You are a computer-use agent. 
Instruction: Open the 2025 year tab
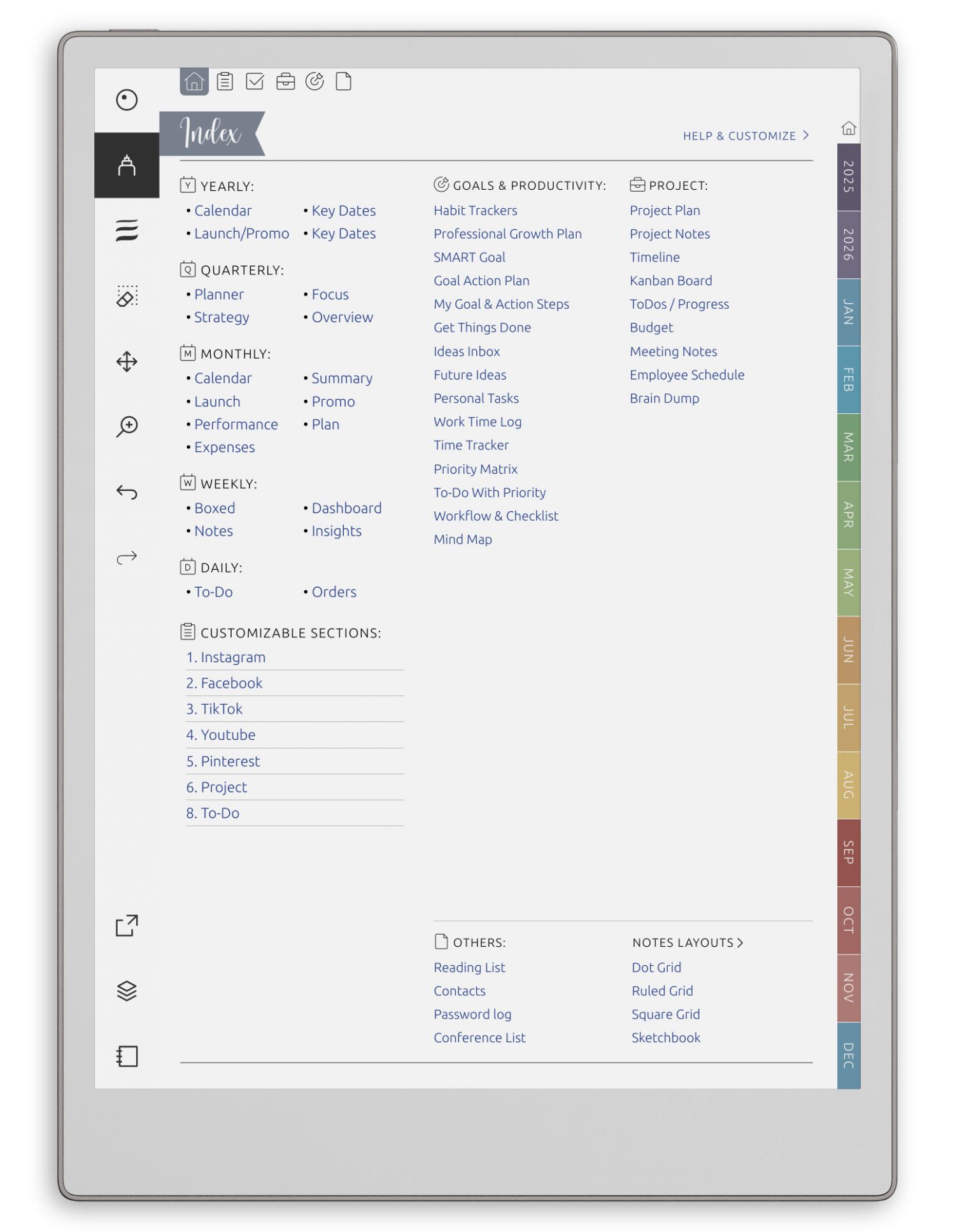point(849,177)
